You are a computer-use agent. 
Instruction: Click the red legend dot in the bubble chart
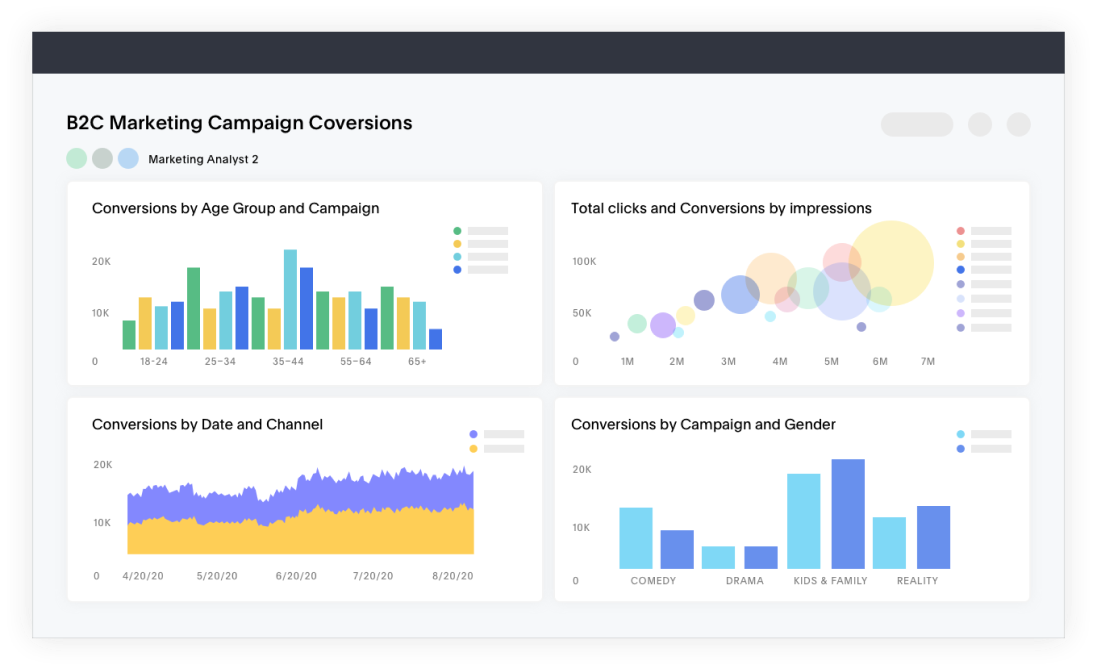pyautogui.click(x=961, y=231)
